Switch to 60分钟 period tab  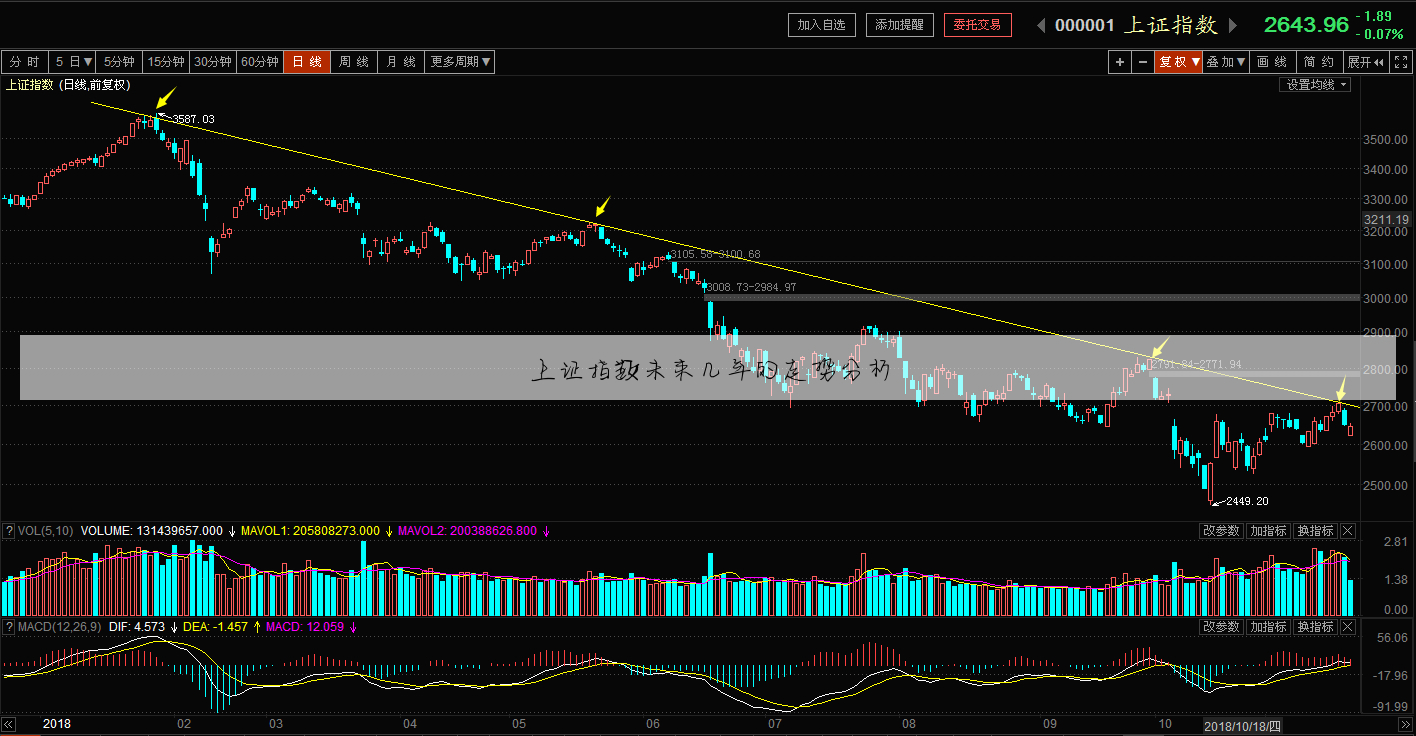tap(259, 62)
